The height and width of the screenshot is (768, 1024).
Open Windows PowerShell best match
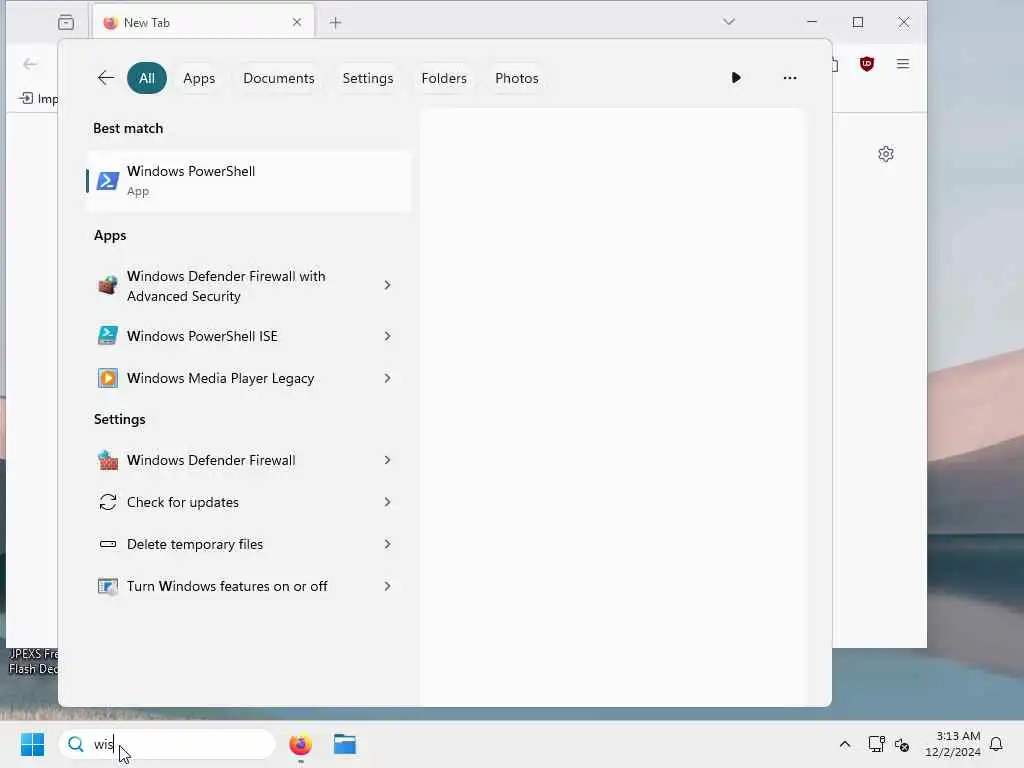click(x=248, y=181)
